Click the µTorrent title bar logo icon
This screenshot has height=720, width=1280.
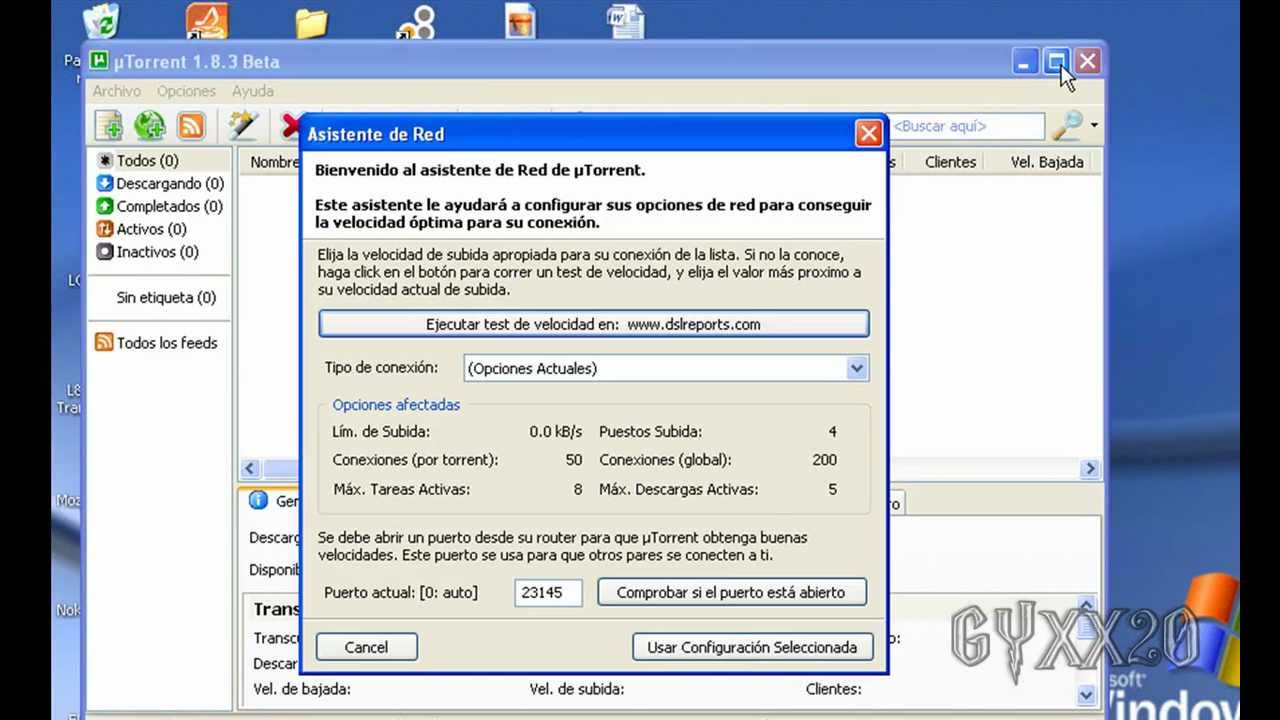99,61
